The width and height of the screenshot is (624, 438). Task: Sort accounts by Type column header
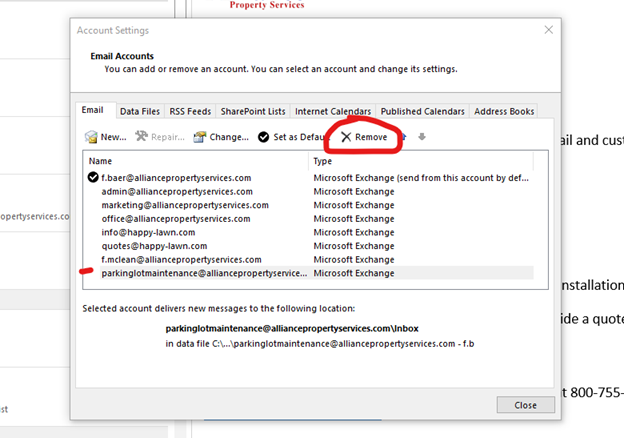coord(420,161)
